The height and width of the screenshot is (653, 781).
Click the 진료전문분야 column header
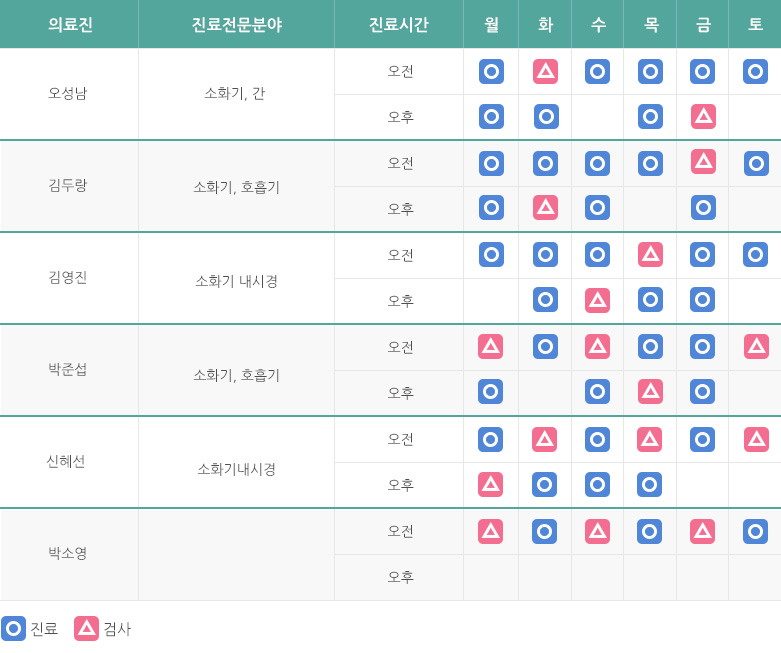click(236, 25)
